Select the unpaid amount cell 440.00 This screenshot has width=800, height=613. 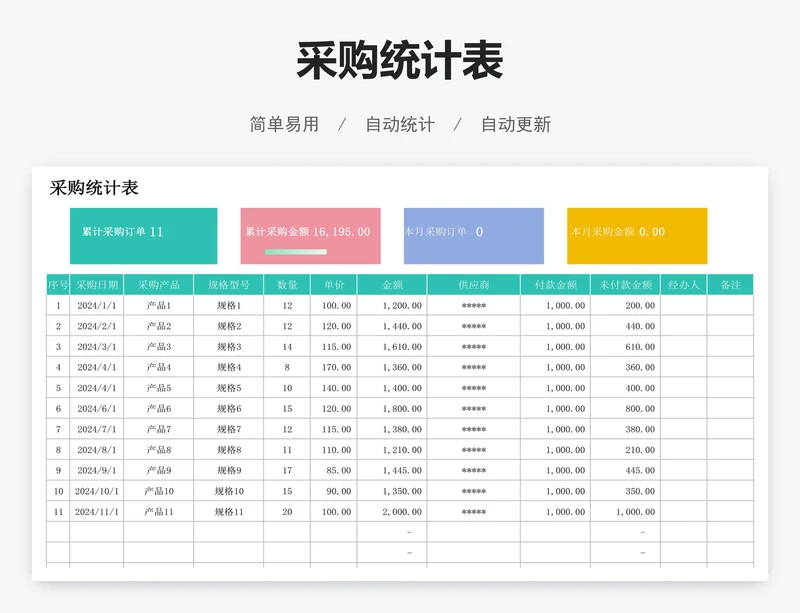[x=626, y=326]
